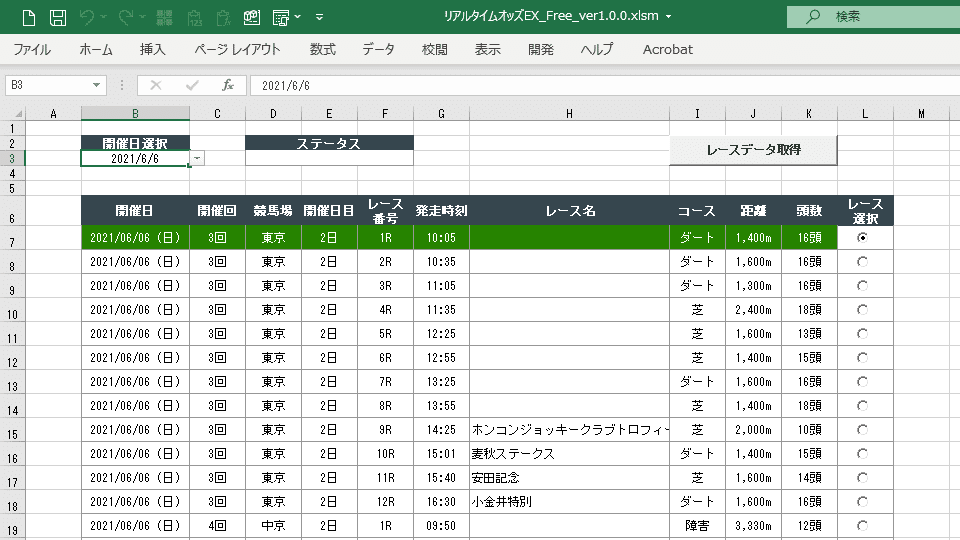Viewport: 960px width, 540px height.
Task: Click the Undo arrow icon
Action: (87, 18)
